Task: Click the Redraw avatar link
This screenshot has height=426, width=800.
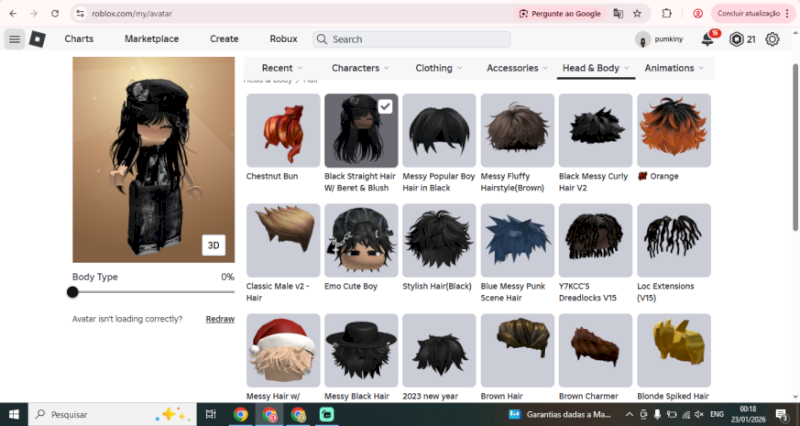Action: pos(220,319)
